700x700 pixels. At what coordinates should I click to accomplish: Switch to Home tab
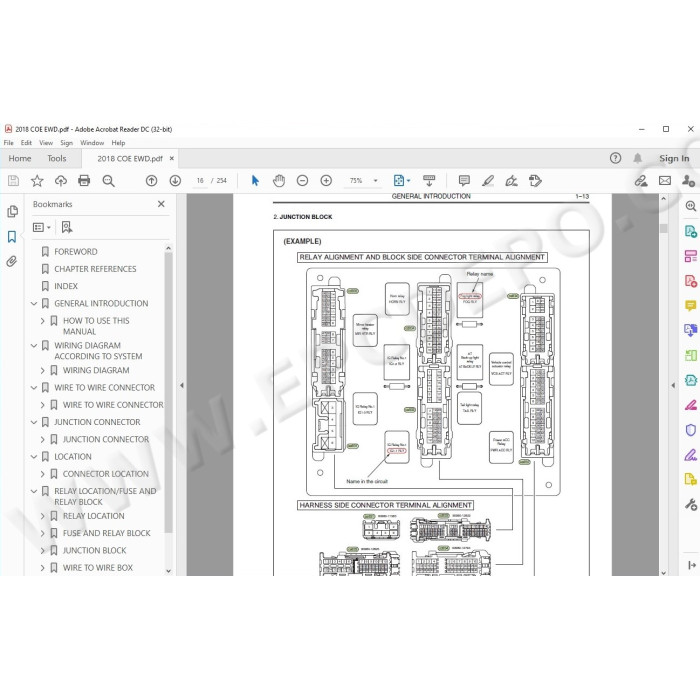[x=20, y=158]
